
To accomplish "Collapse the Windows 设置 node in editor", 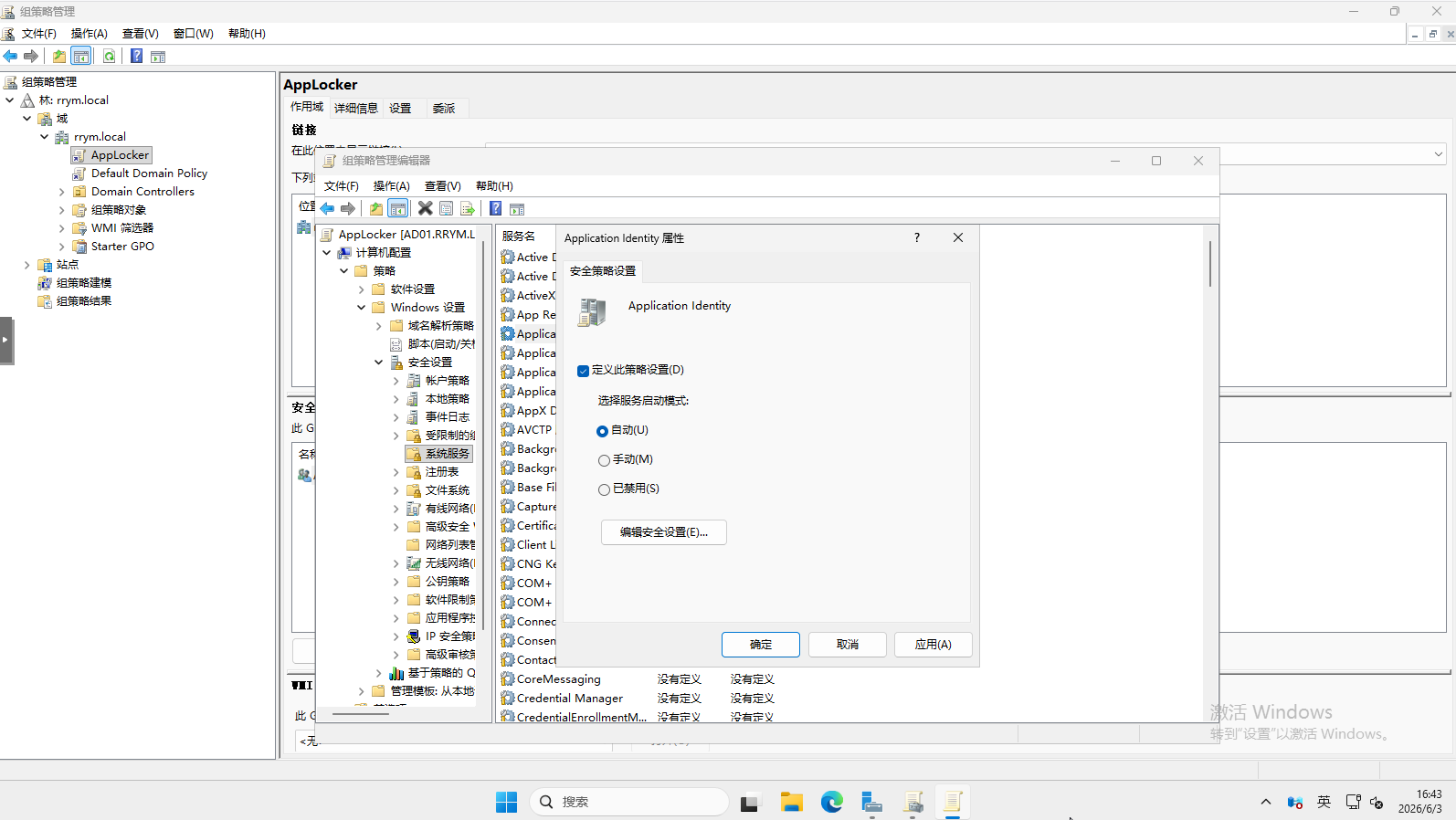I will tap(362, 308).
